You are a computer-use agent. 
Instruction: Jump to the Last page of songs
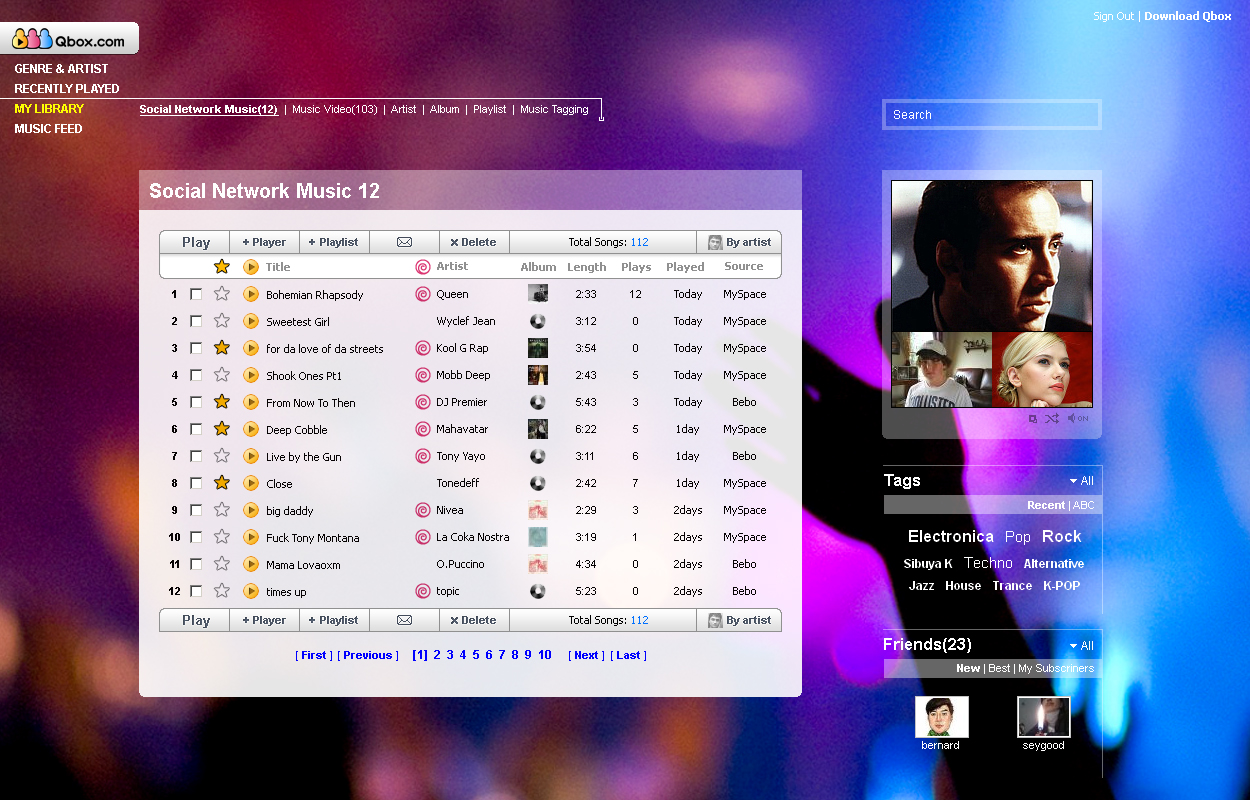[x=629, y=655]
